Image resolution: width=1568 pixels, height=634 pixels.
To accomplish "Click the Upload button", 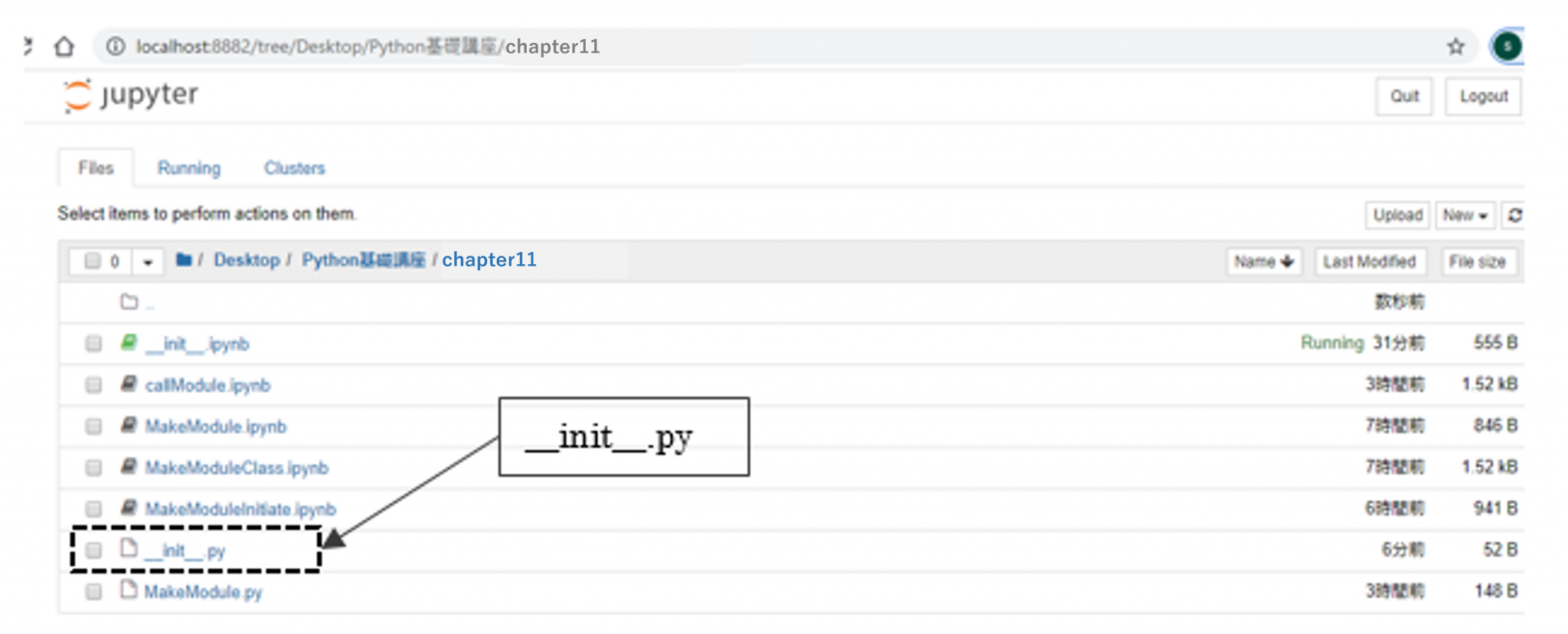I will point(1397,216).
